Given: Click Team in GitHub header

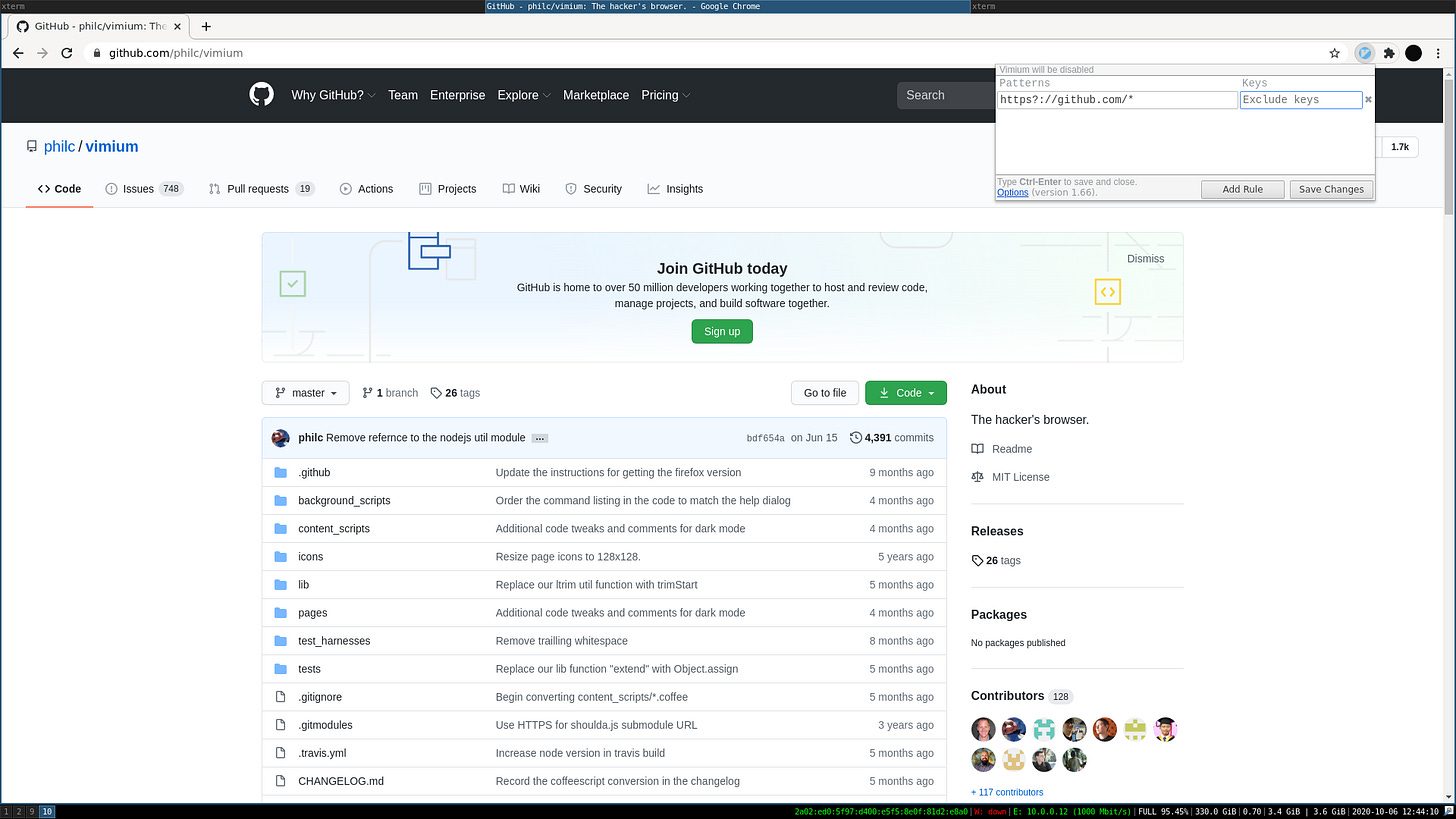Looking at the screenshot, I should [403, 95].
